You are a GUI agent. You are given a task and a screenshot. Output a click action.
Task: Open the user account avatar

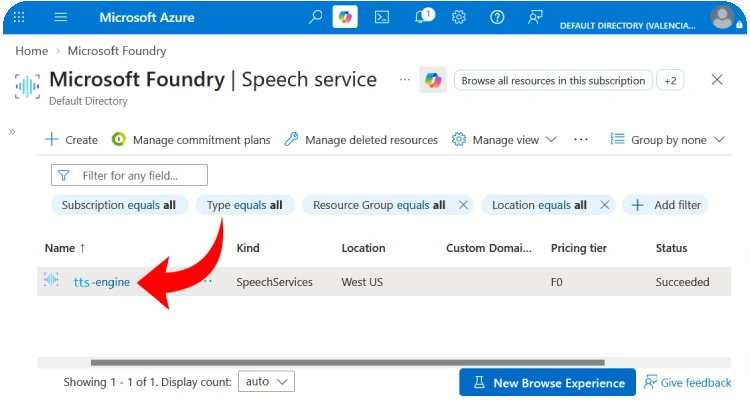click(722, 18)
